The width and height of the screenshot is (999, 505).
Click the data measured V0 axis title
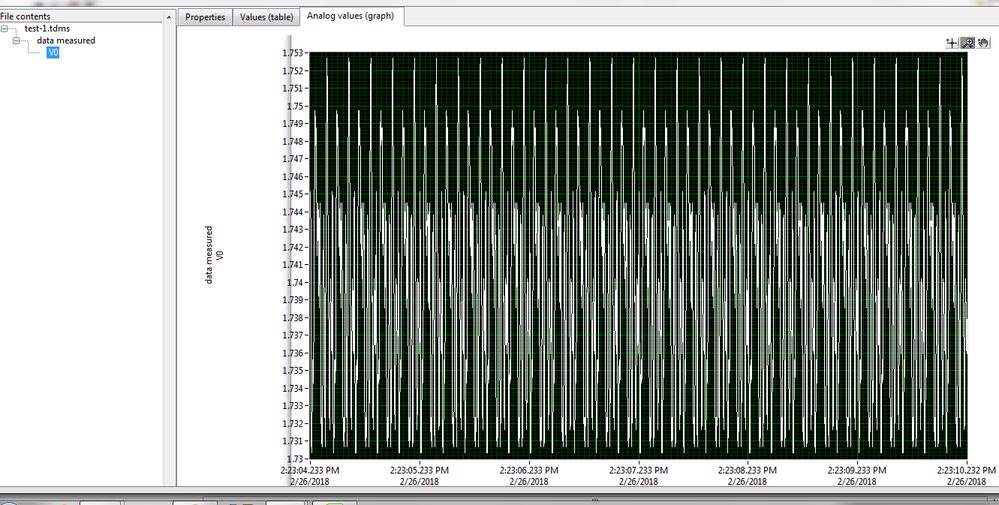click(214, 255)
